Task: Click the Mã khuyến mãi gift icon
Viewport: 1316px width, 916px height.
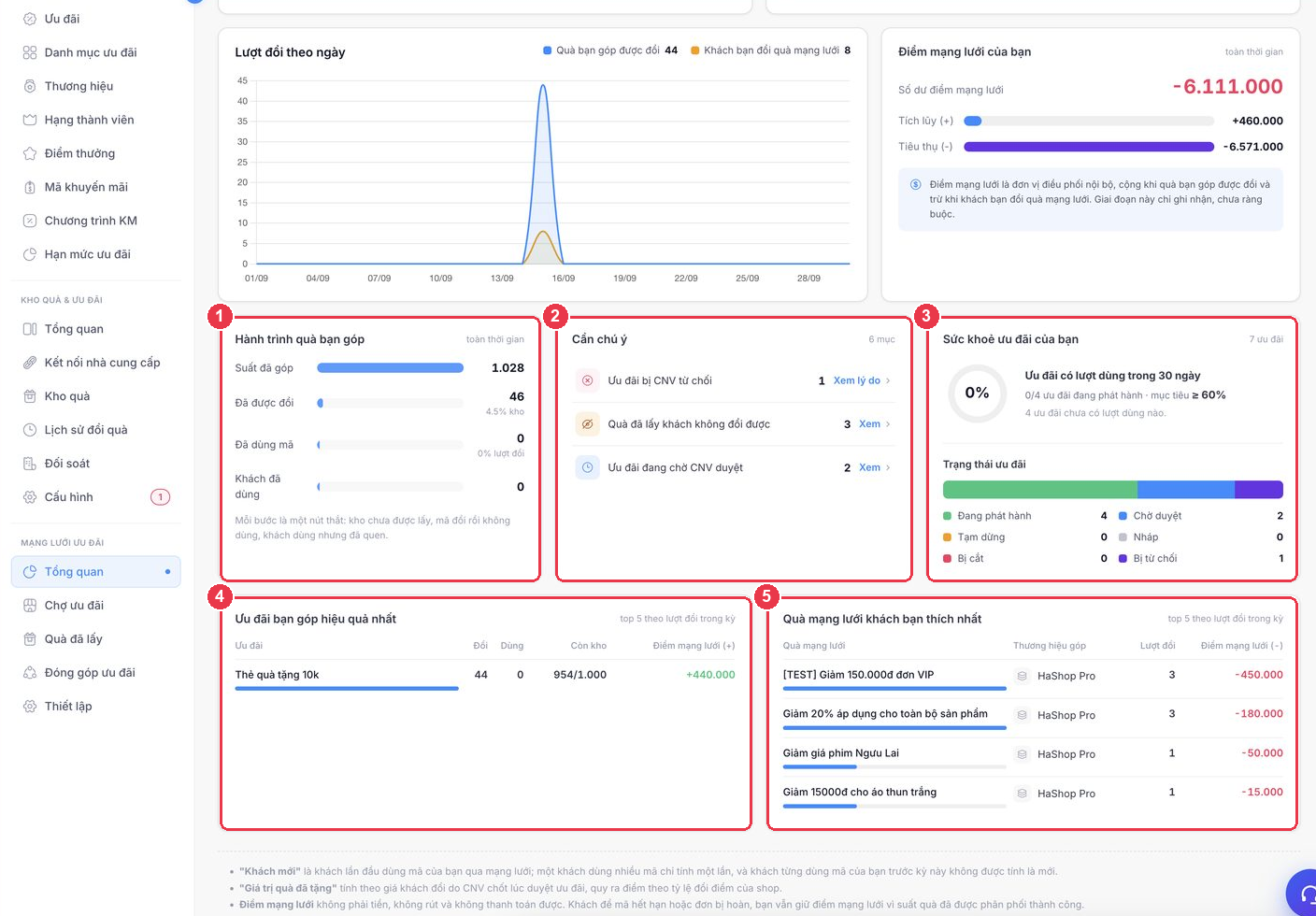Action: click(x=30, y=187)
